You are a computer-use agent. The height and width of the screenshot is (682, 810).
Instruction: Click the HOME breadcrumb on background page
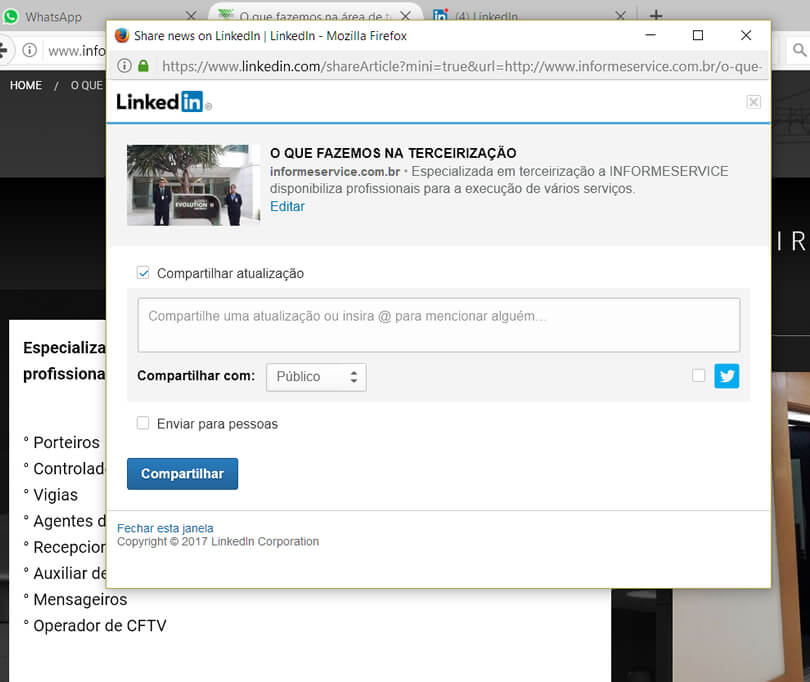pyautogui.click(x=26, y=85)
